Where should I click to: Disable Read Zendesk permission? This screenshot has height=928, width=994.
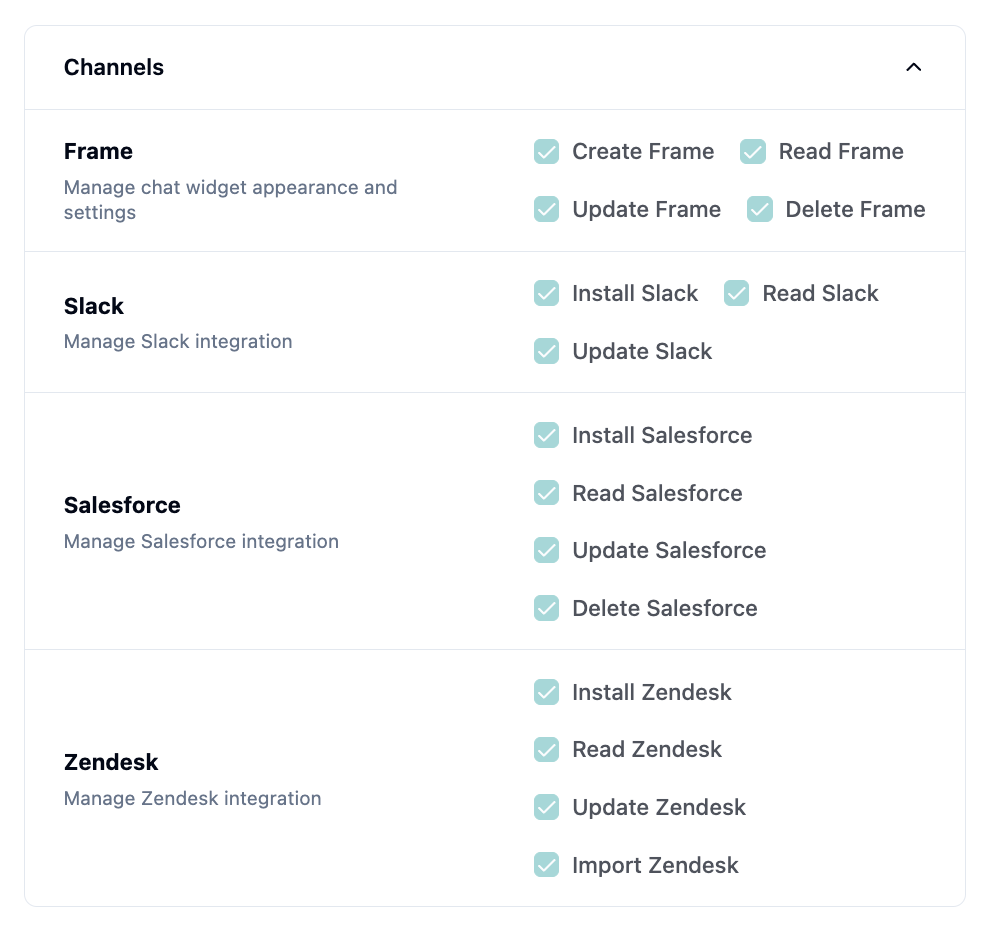[x=546, y=749]
